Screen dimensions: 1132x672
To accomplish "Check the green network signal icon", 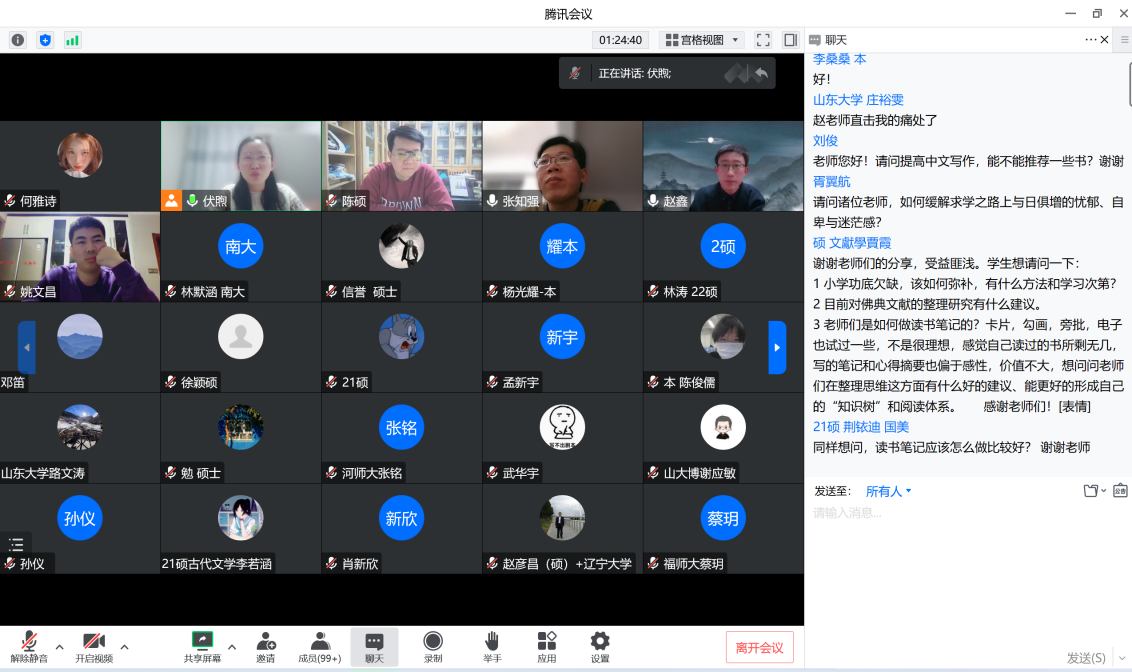I will [x=72, y=40].
